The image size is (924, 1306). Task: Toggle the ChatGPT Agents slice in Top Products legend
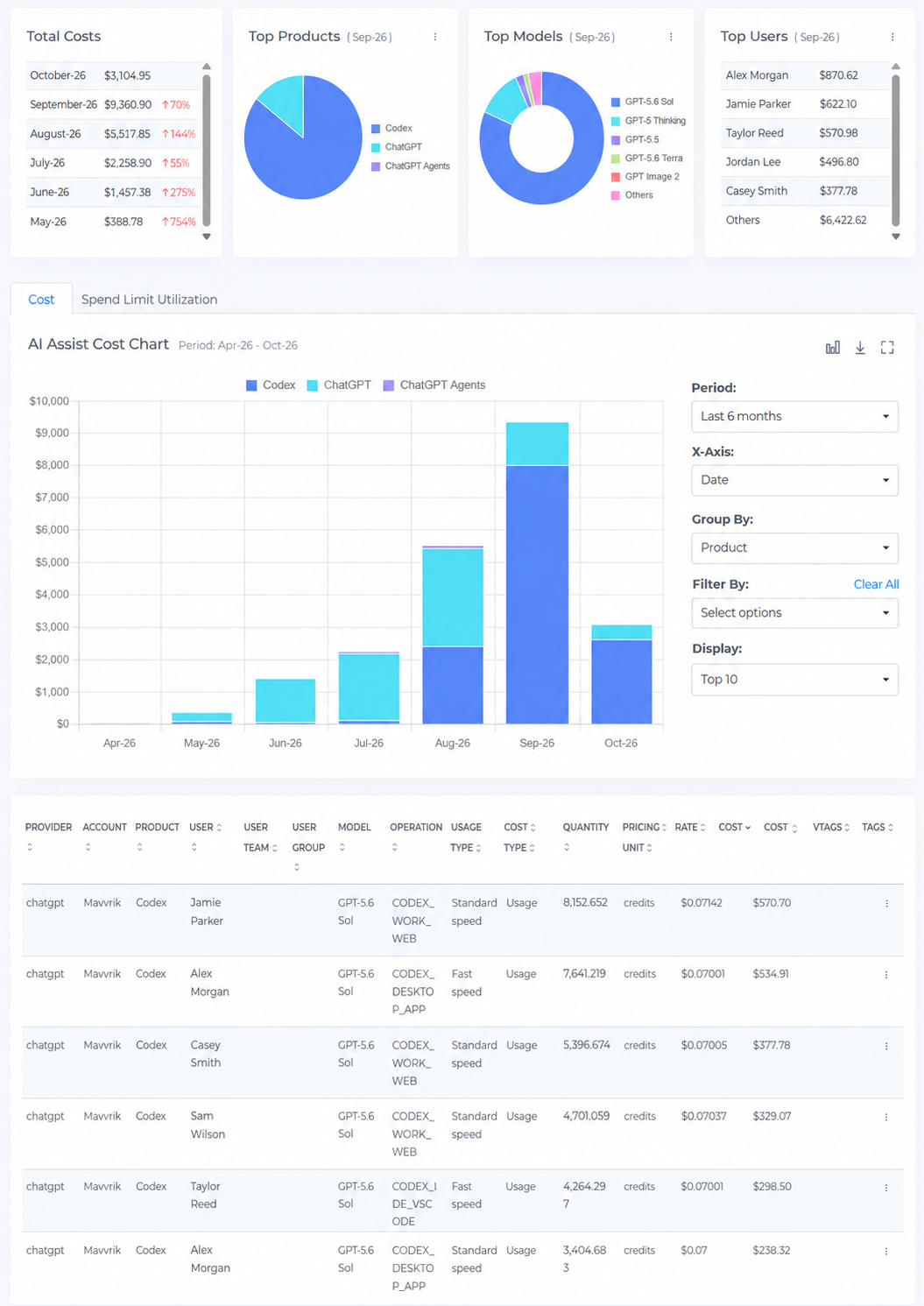[411, 166]
